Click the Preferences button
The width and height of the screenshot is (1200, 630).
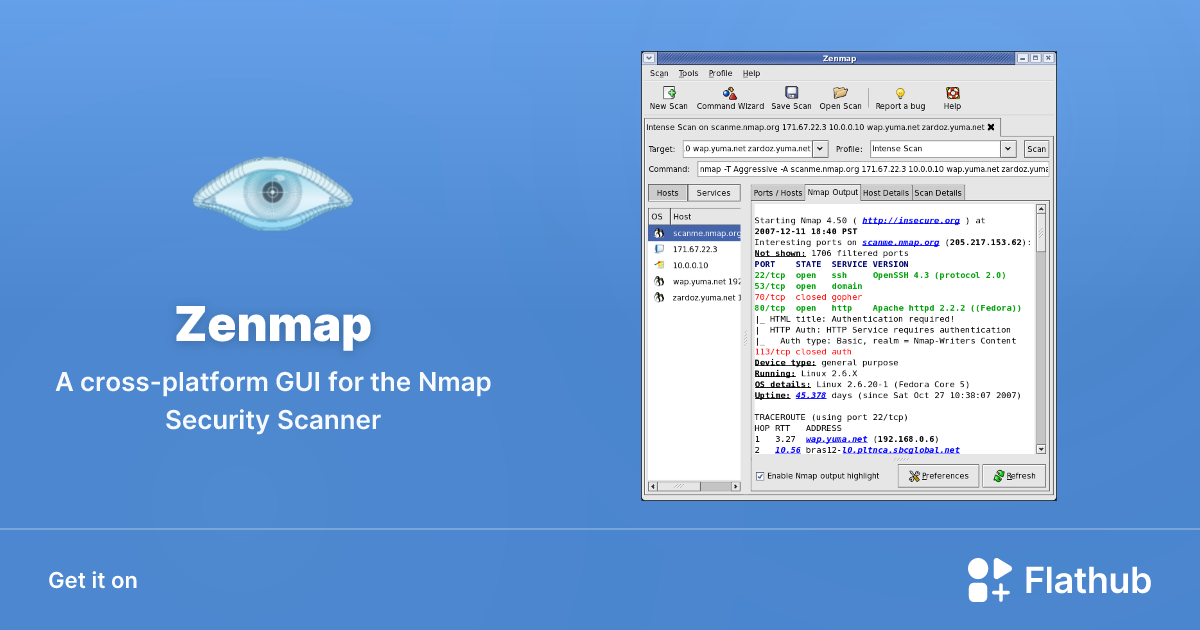[x=938, y=476]
